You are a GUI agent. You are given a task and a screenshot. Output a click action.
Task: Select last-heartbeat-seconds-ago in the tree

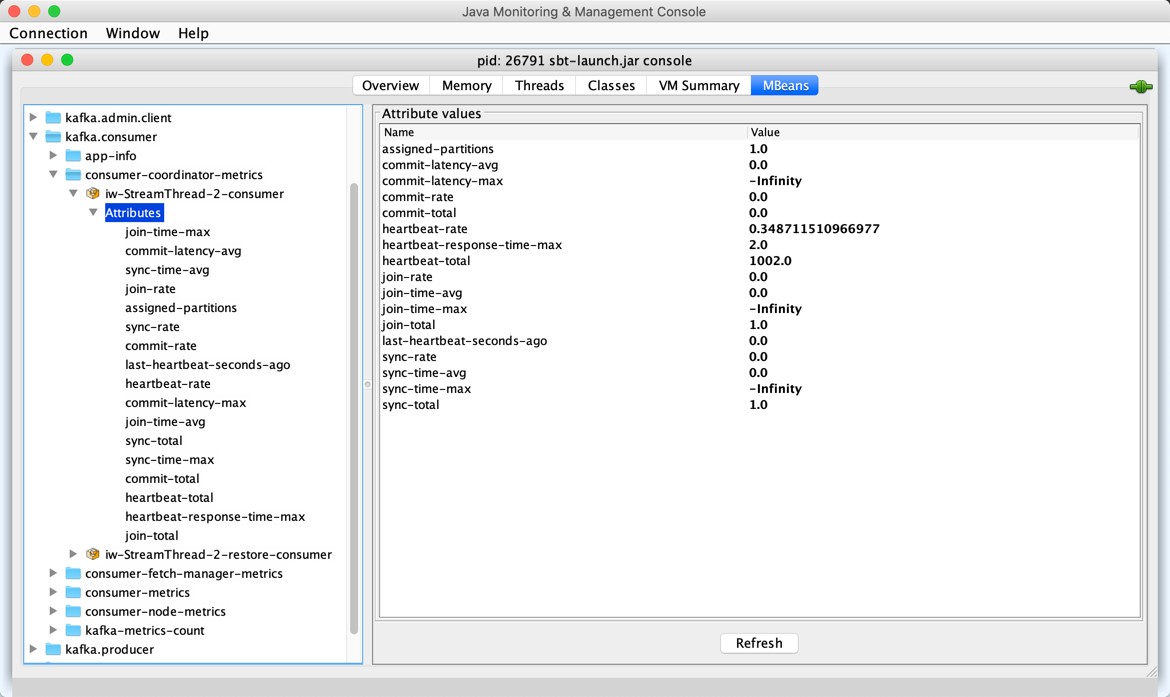click(207, 365)
